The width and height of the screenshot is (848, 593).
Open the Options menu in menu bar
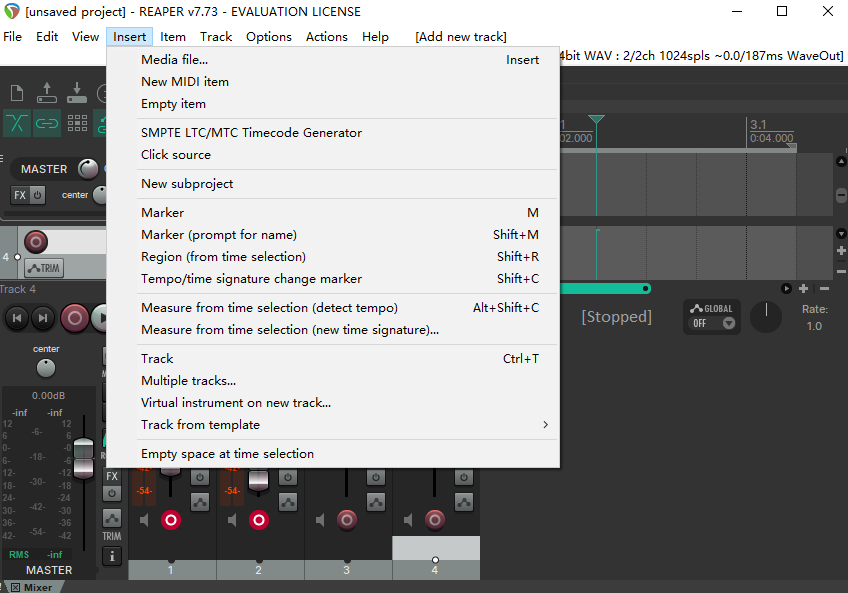click(269, 37)
